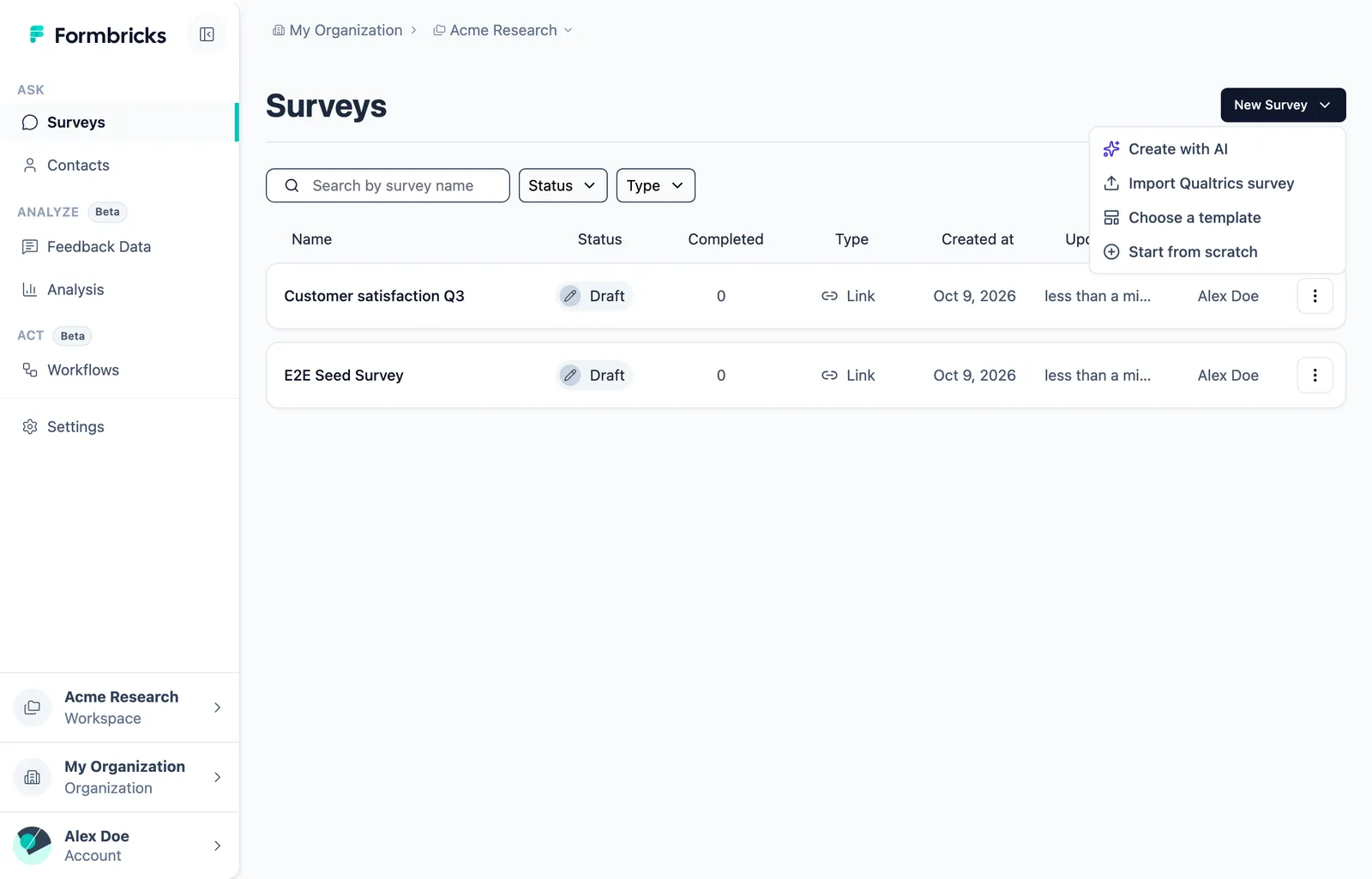Open the New Survey dropdown button
1372x879 pixels.
coord(1283,105)
